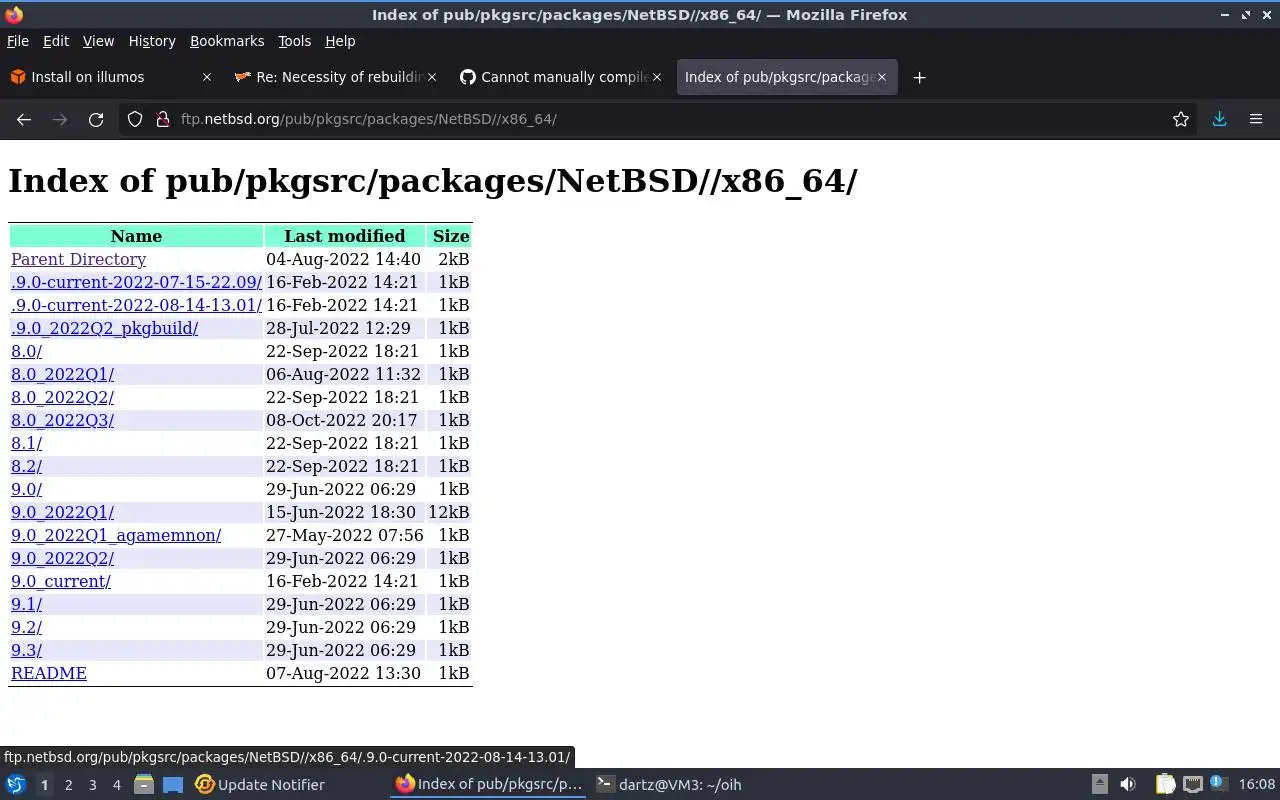Open the Edit menu

56,41
